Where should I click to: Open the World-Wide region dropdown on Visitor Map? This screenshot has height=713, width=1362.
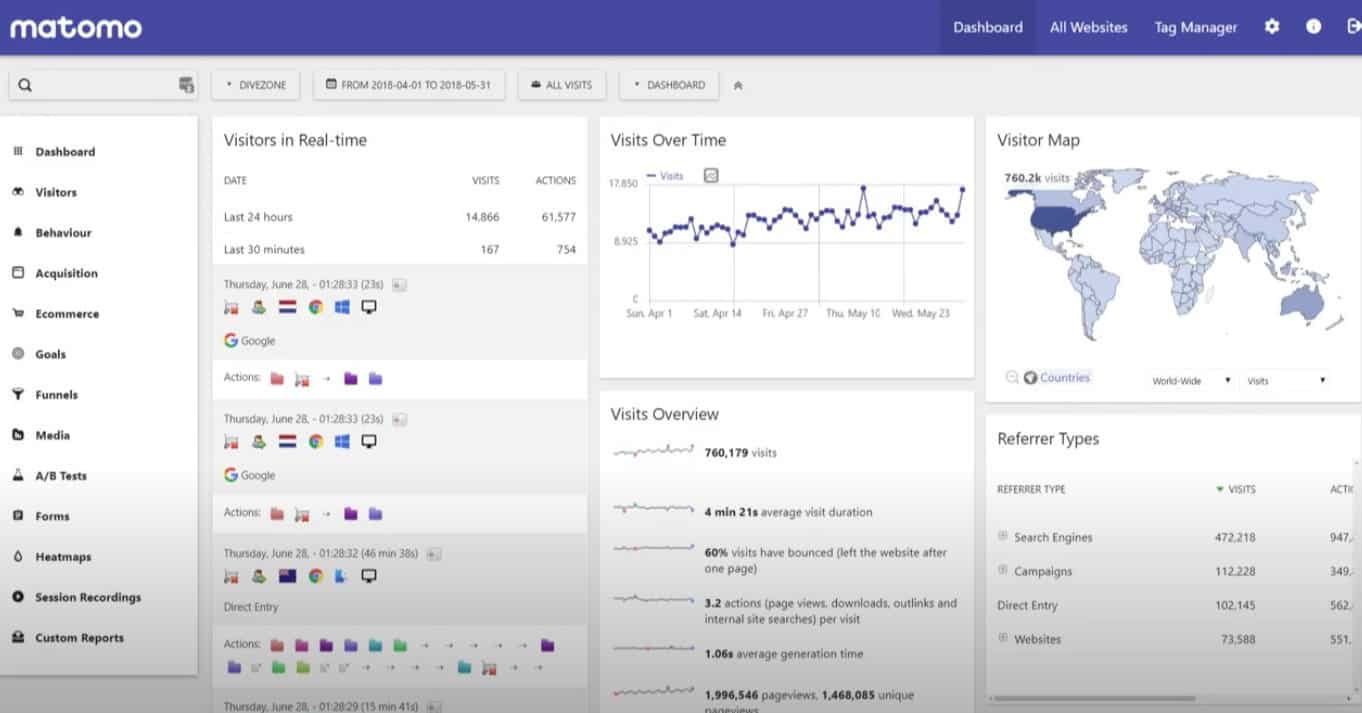pyautogui.click(x=1190, y=381)
